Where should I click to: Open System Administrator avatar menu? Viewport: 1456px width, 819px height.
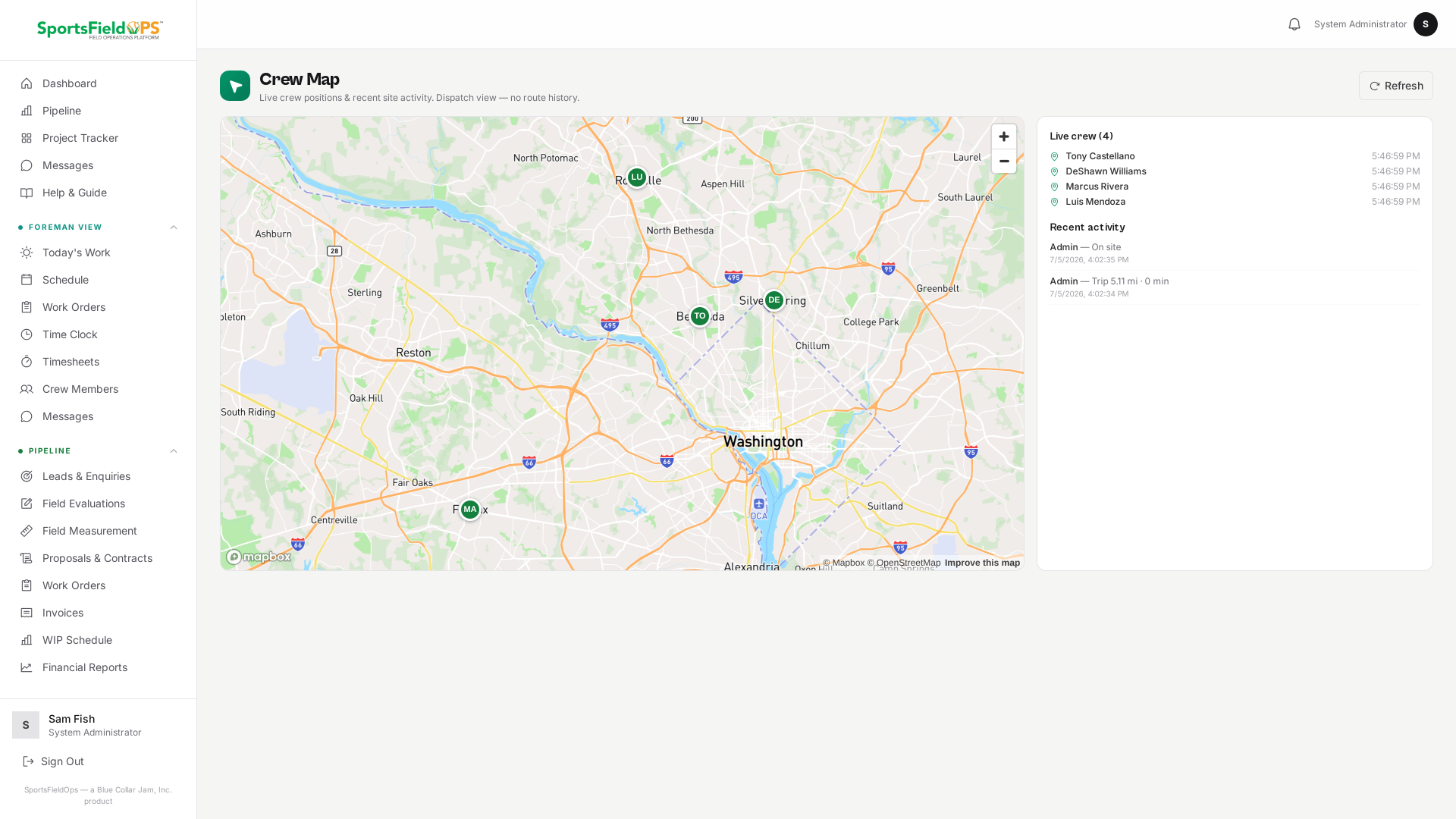coord(1426,24)
